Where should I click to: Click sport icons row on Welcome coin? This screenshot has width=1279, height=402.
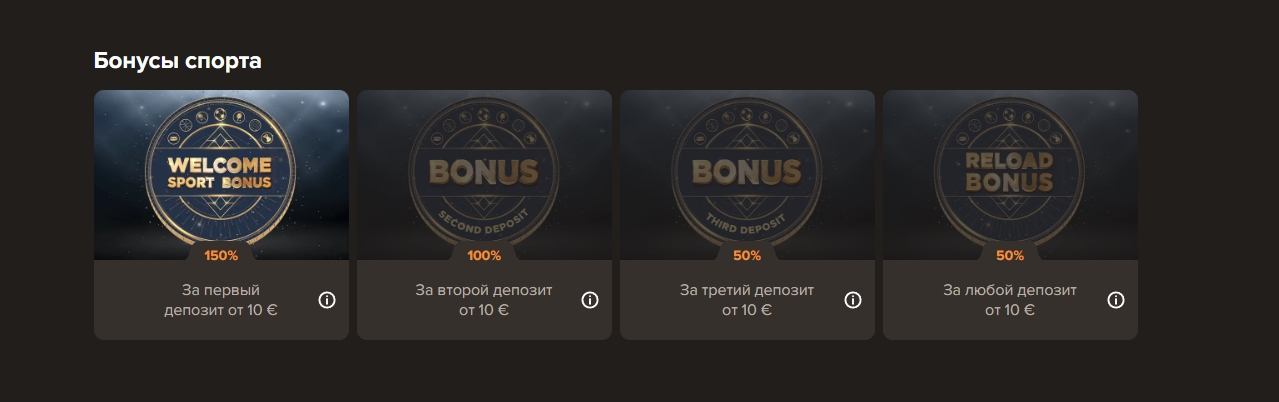point(221,124)
